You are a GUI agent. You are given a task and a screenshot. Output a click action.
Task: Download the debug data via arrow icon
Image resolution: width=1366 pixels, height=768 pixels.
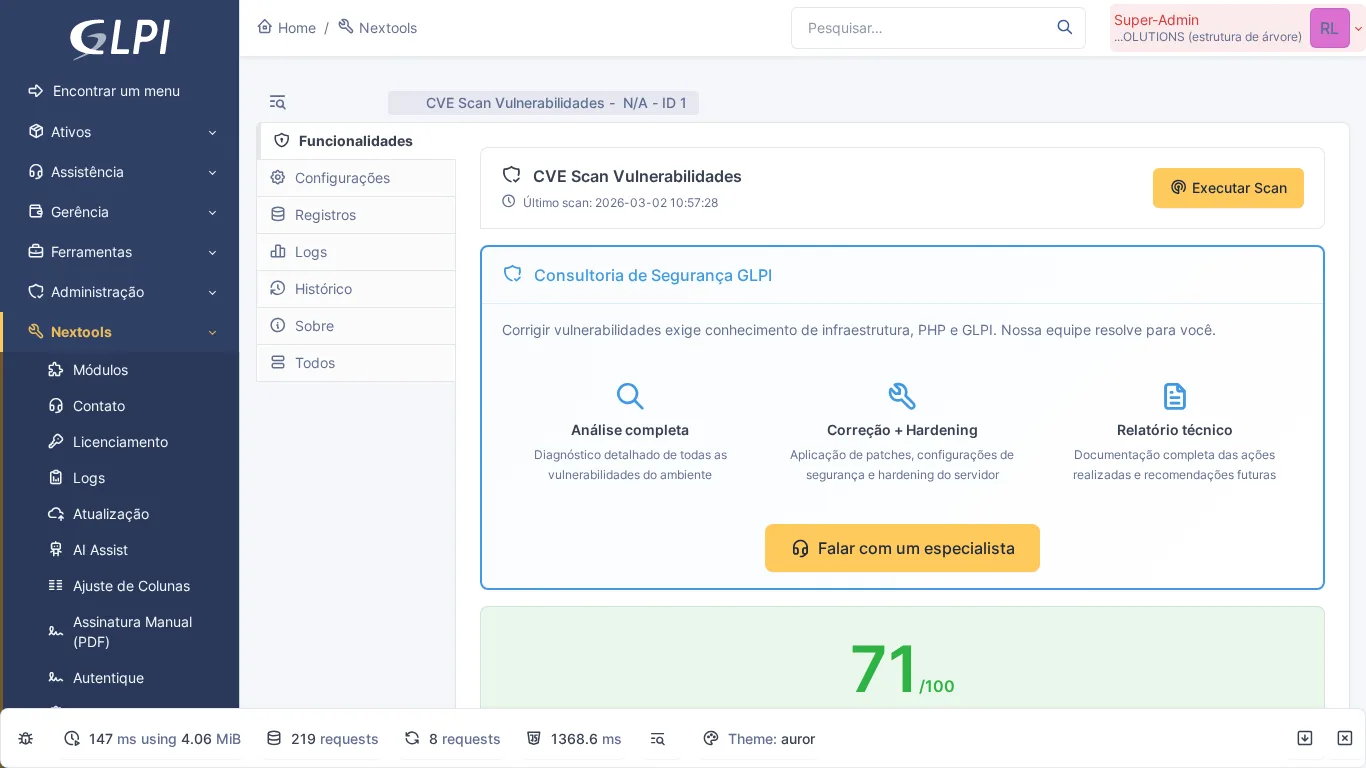(x=1305, y=738)
